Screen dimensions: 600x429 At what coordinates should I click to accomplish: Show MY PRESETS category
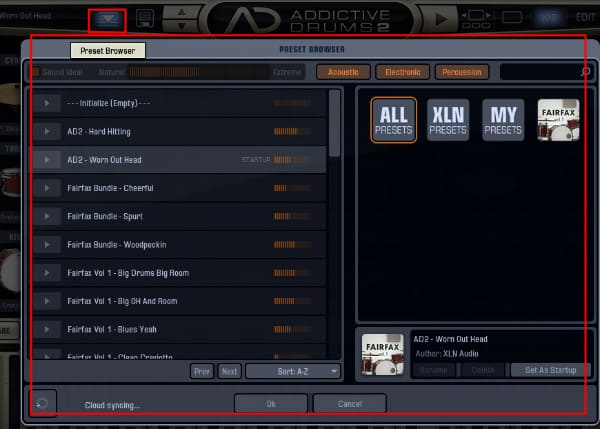[x=503, y=120]
